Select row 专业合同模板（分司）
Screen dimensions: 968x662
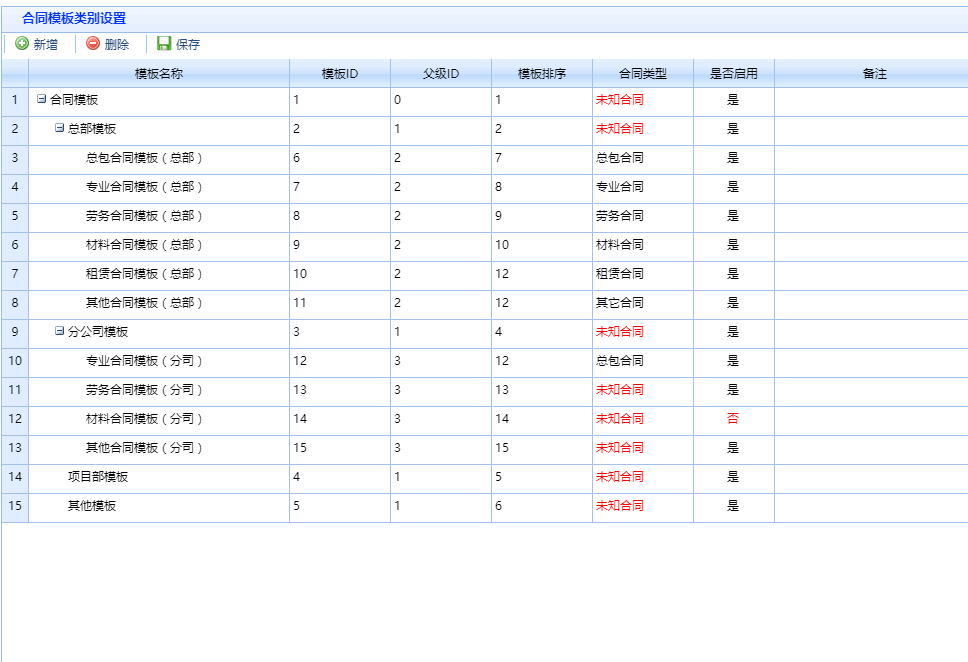[485, 361]
